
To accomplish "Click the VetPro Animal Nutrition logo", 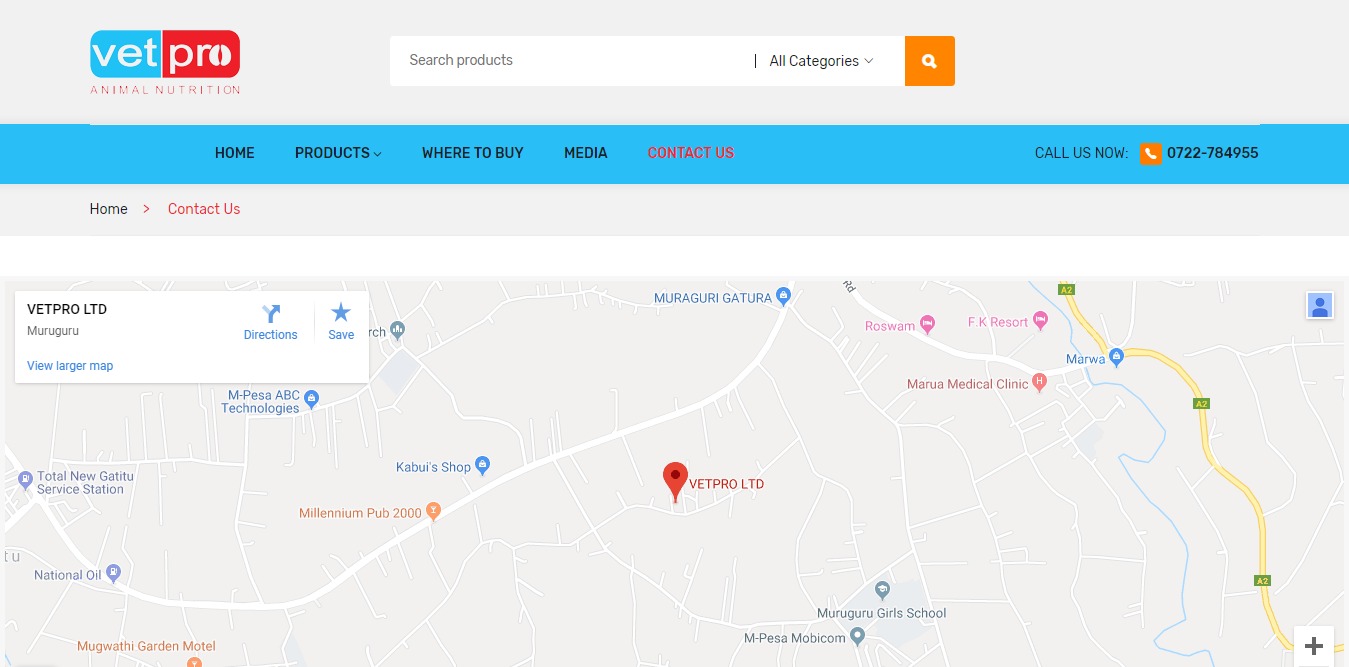I will click(x=164, y=61).
